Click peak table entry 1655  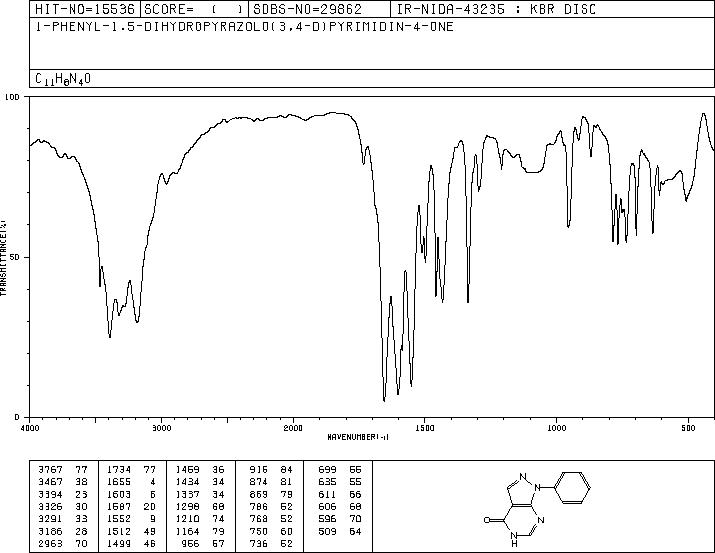pyautogui.click(x=119, y=482)
